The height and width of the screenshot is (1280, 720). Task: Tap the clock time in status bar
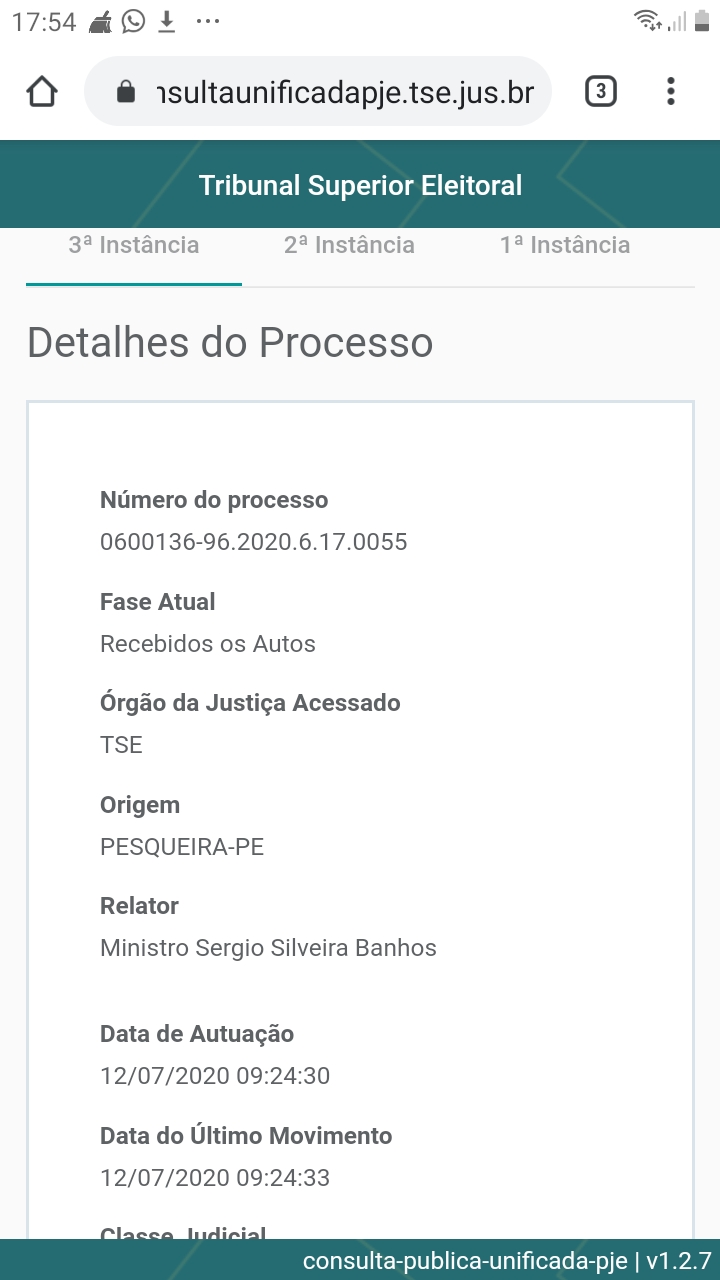[44, 22]
